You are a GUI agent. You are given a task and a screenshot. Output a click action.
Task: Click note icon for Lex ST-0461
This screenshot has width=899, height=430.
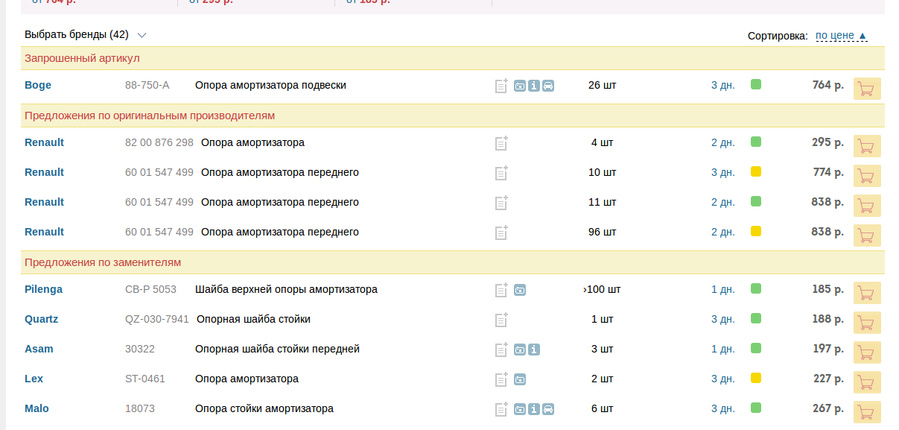(501, 379)
